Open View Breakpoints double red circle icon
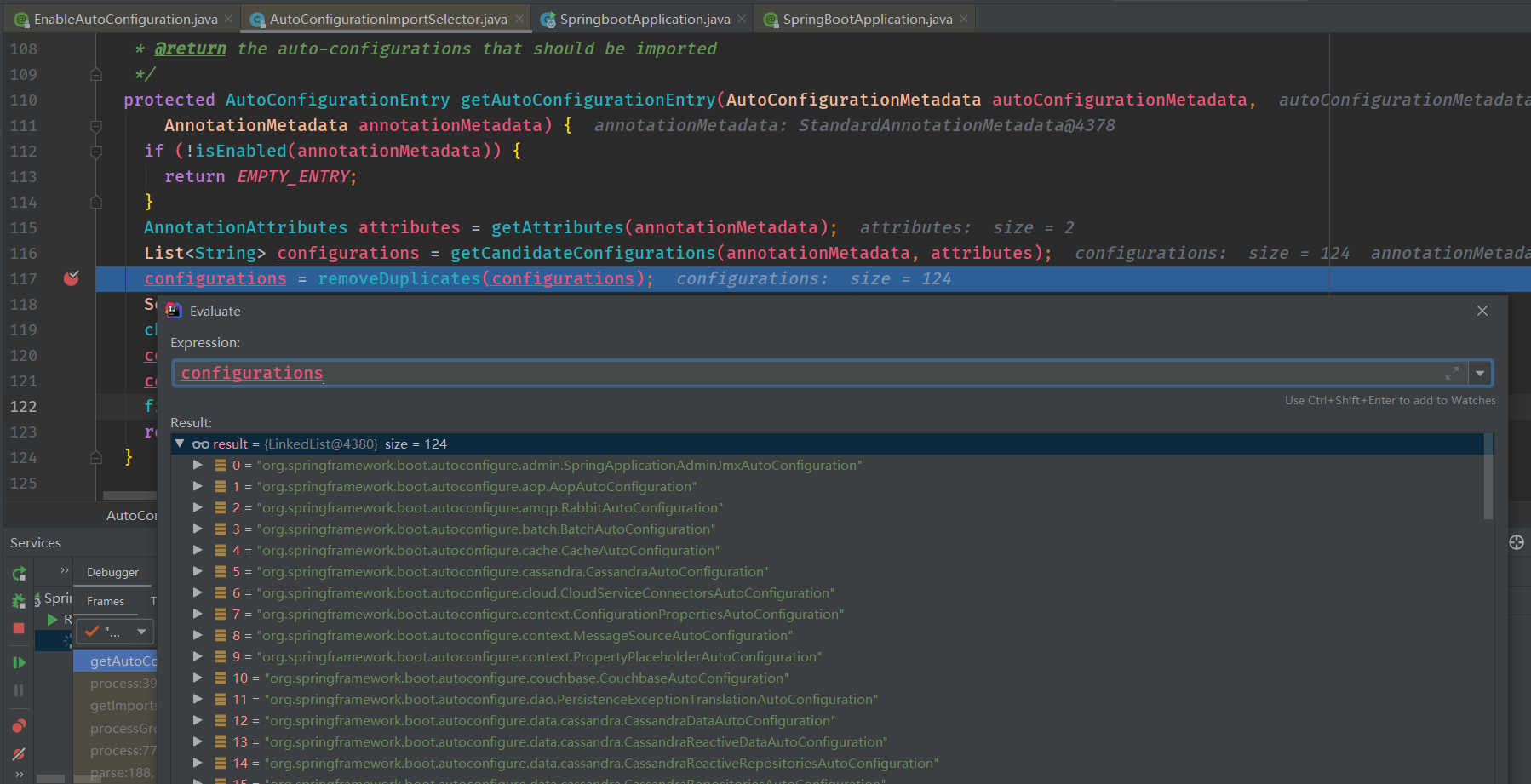 tap(19, 725)
